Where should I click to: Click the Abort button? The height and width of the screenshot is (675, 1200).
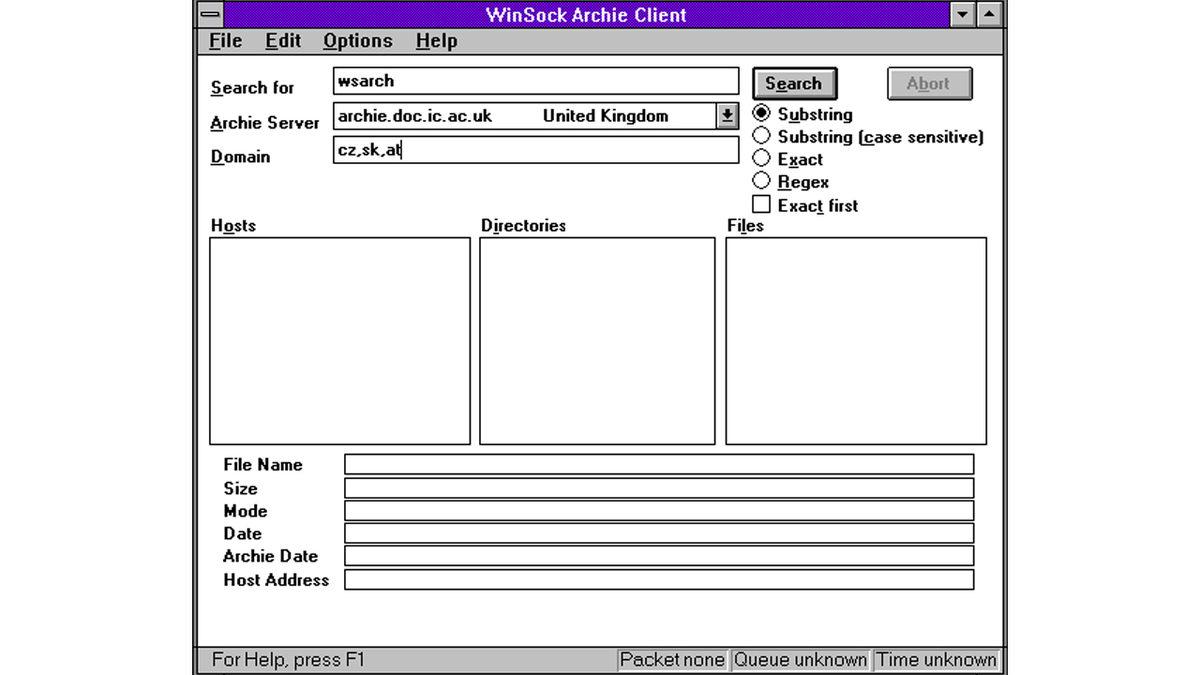[x=929, y=84]
